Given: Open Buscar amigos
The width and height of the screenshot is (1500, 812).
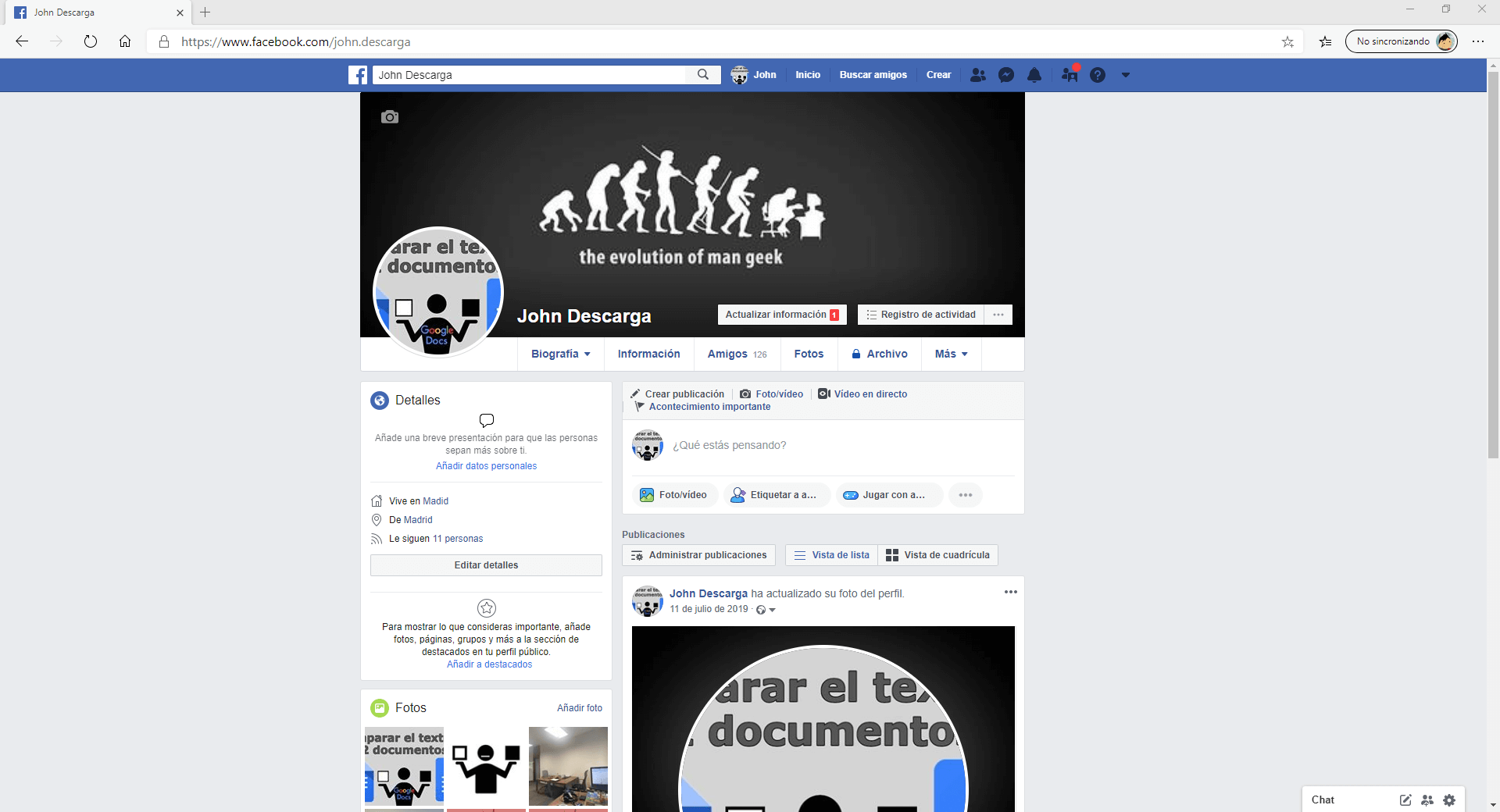Looking at the screenshot, I should point(873,75).
